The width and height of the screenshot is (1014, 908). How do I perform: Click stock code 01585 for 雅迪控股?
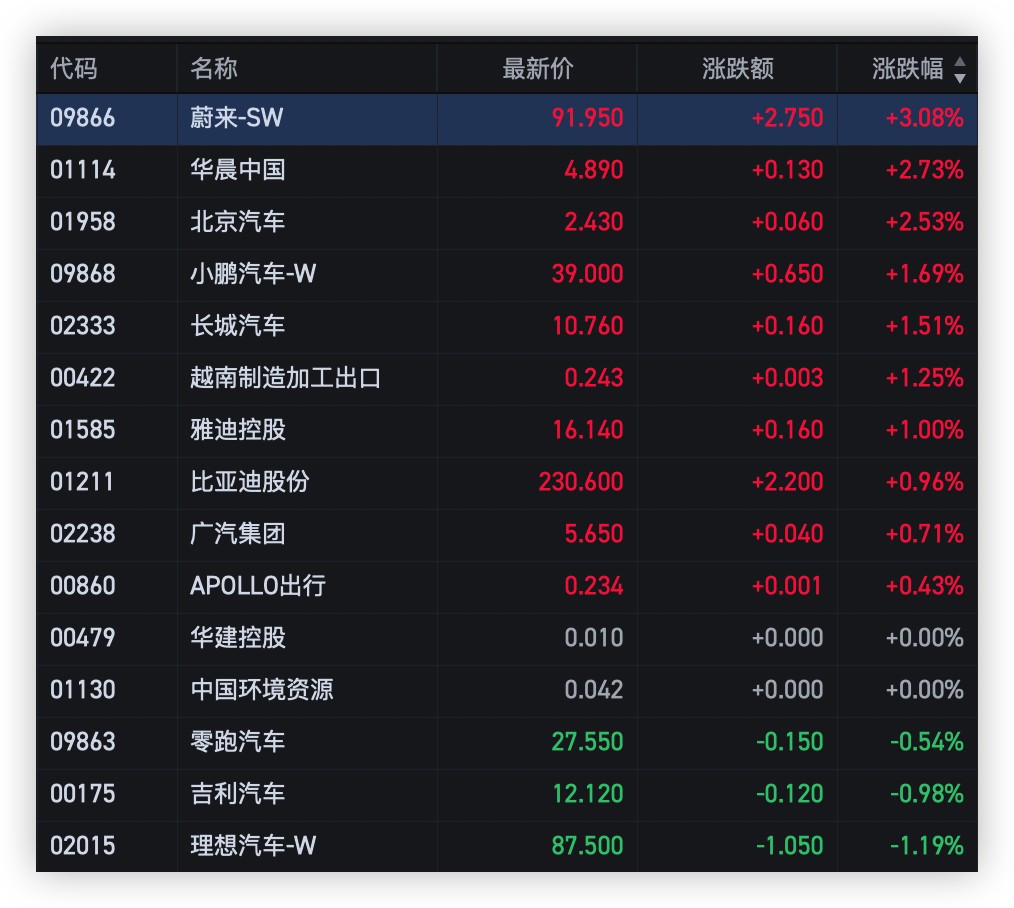pyautogui.click(x=83, y=430)
